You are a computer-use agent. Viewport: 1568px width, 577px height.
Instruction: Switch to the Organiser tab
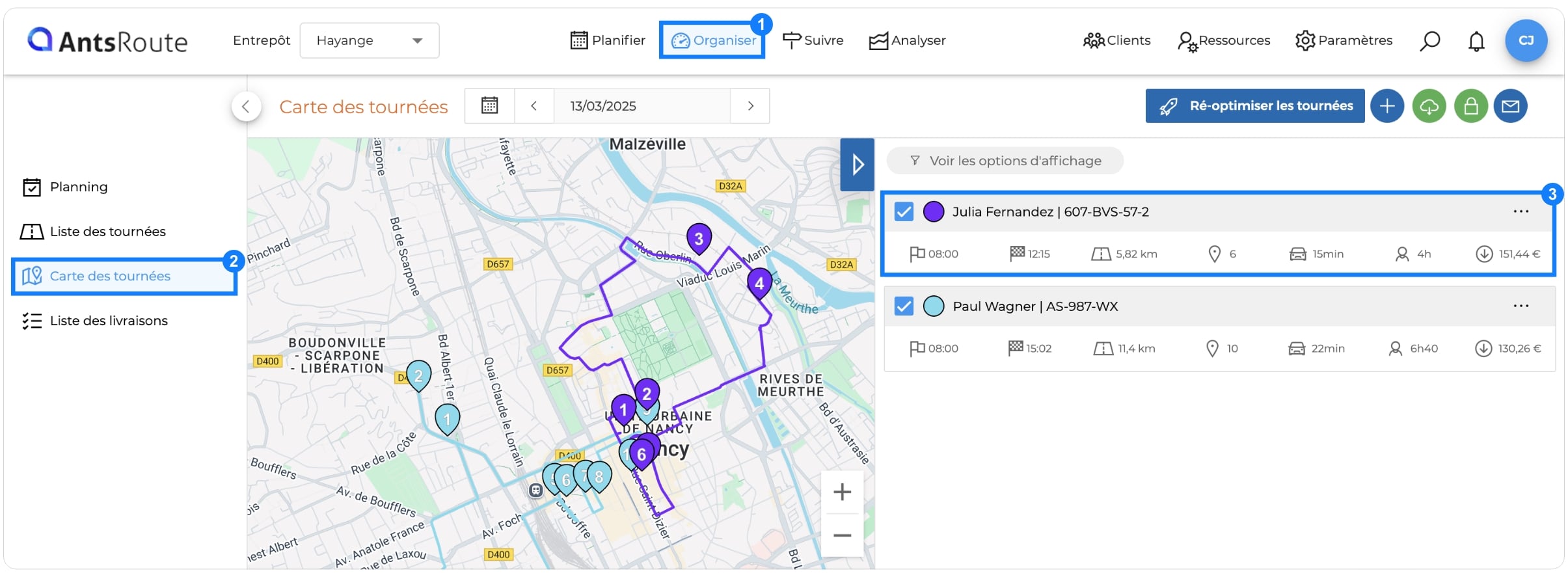[x=712, y=40]
